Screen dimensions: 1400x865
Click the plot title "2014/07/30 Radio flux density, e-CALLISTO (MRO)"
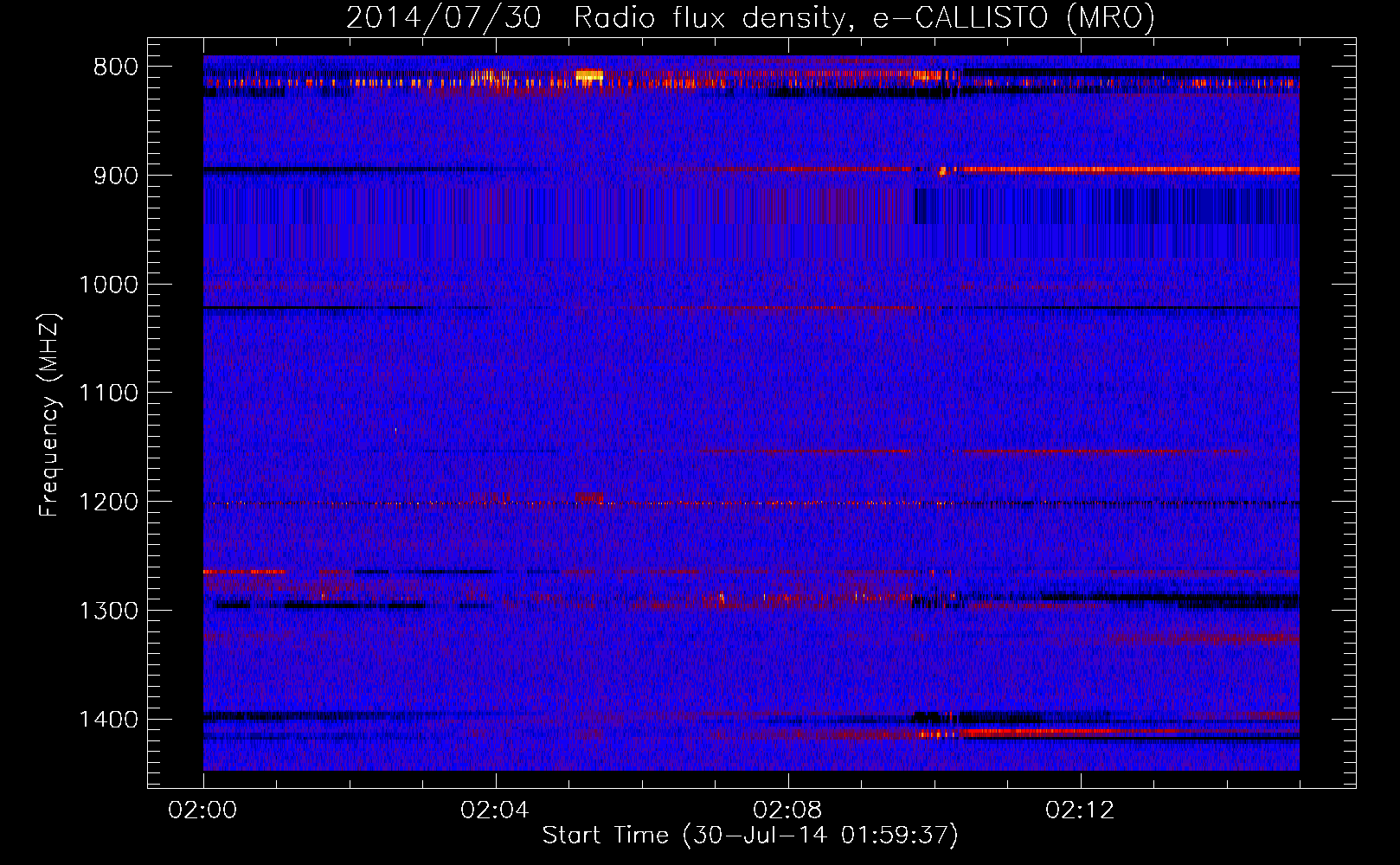pyautogui.click(x=750, y=17)
